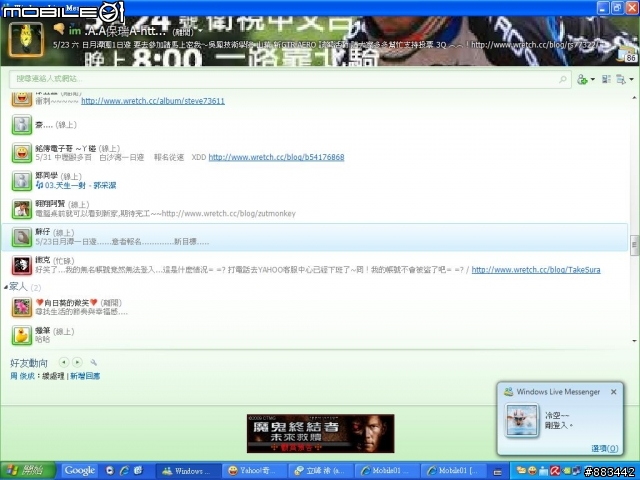Click the rubber duck avatar contact

21,336
